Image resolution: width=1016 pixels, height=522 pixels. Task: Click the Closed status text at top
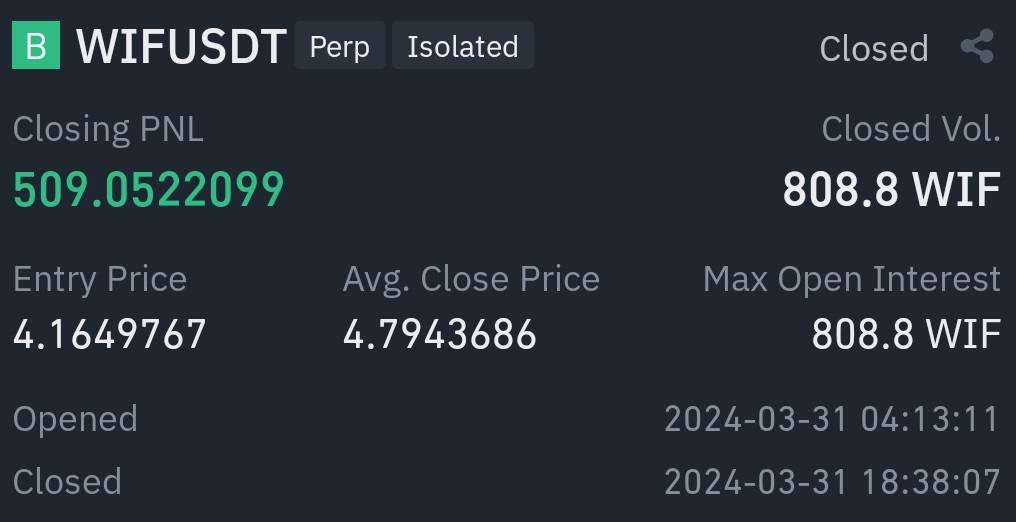click(x=873, y=48)
